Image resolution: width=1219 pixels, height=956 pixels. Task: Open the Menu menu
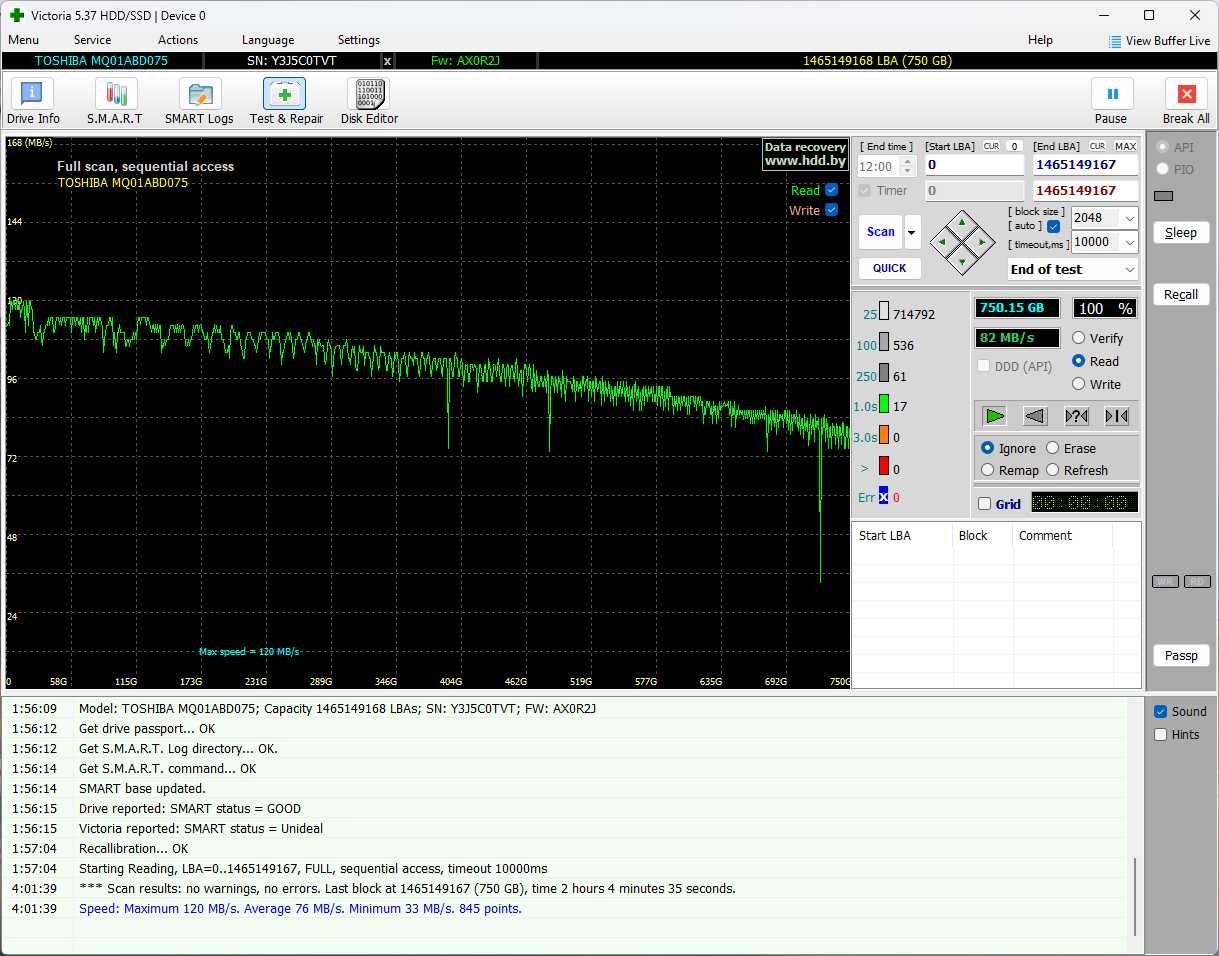23,40
